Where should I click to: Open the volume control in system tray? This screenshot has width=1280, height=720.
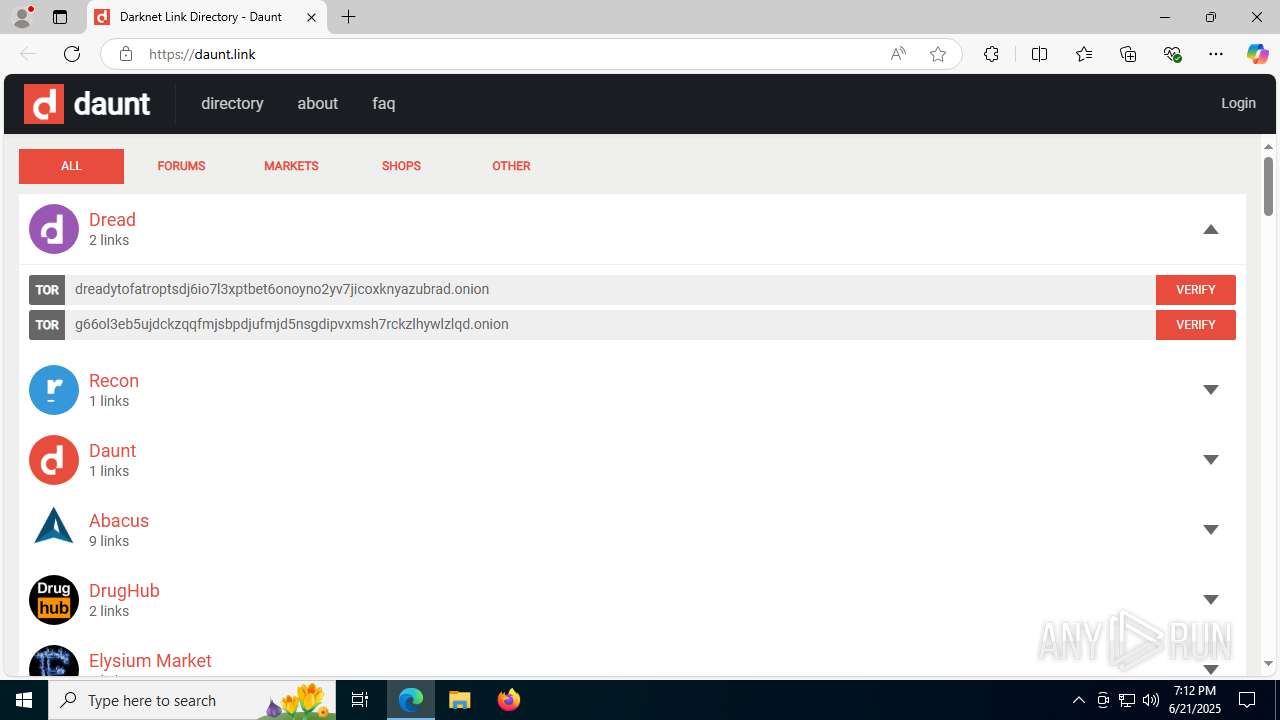pyautogui.click(x=1150, y=700)
